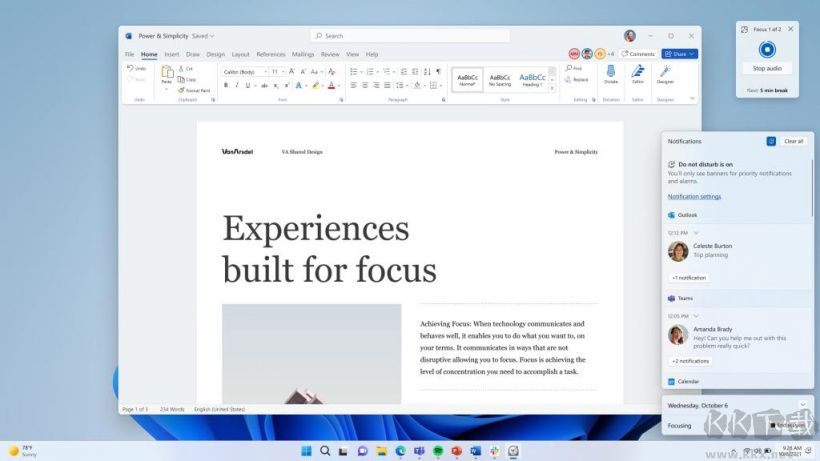The width and height of the screenshot is (820, 461).
Task: Toggle Bold formatting
Action: coord(226,85)
